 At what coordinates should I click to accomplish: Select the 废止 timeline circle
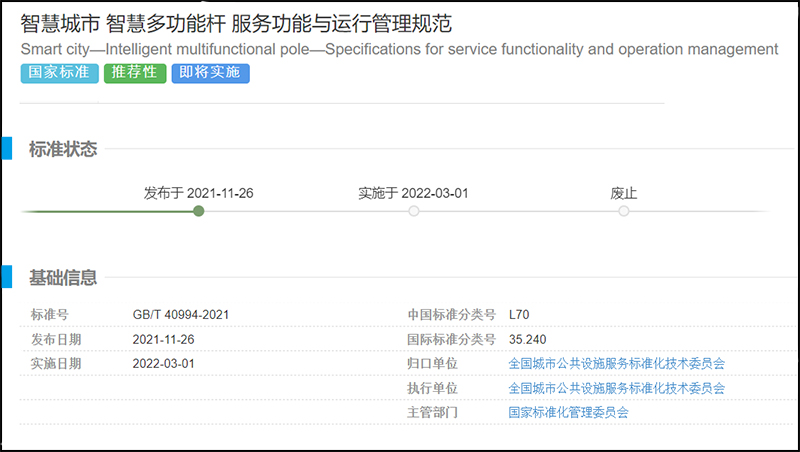[624, 211]
